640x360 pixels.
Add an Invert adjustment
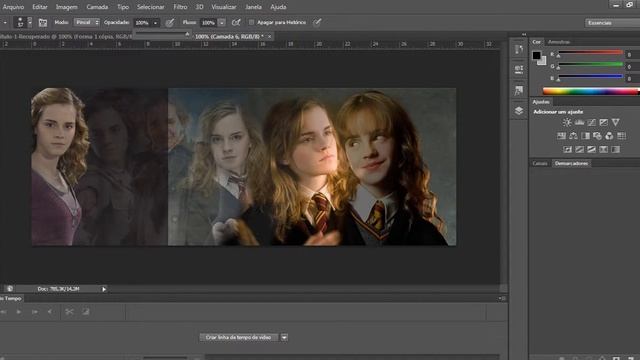[567, 149]
